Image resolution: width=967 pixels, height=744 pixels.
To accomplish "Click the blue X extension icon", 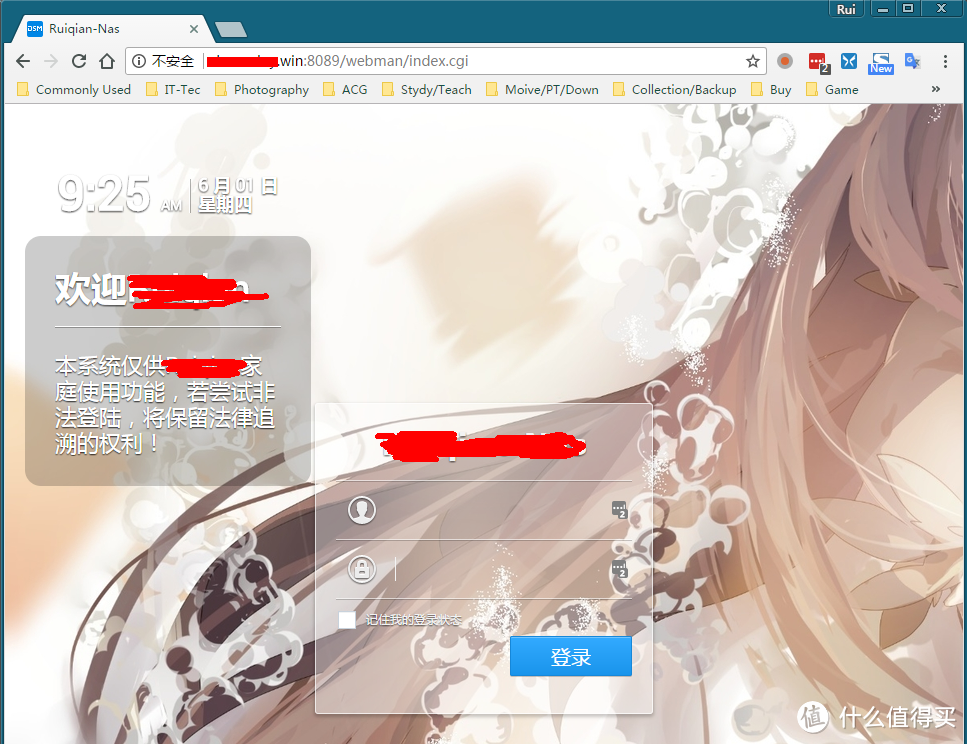I will (x=849, y=61).
